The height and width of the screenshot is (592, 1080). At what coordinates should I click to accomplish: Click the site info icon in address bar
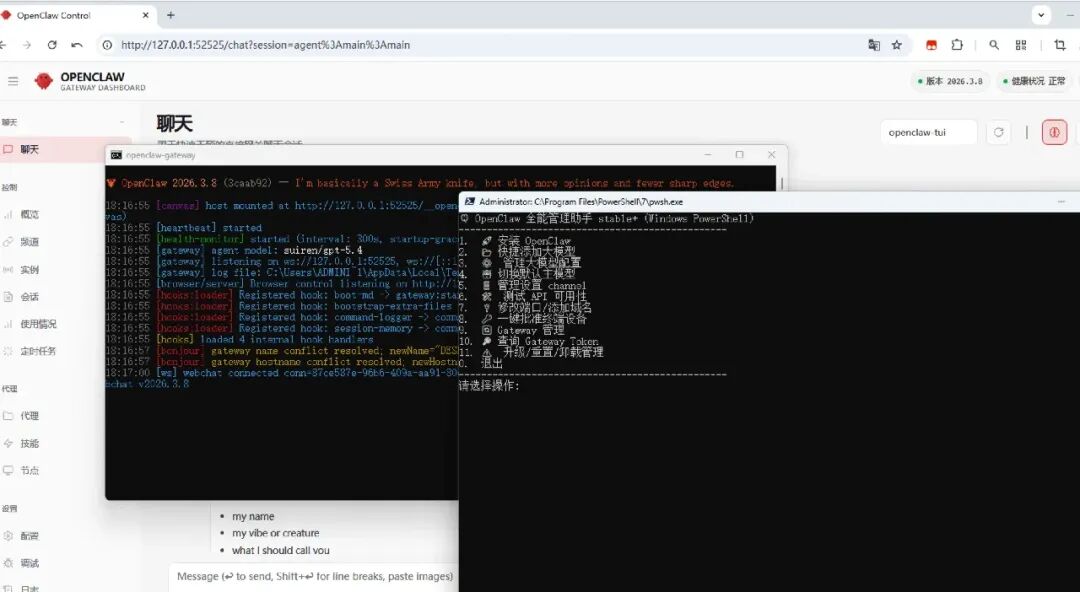coord(107,45)
